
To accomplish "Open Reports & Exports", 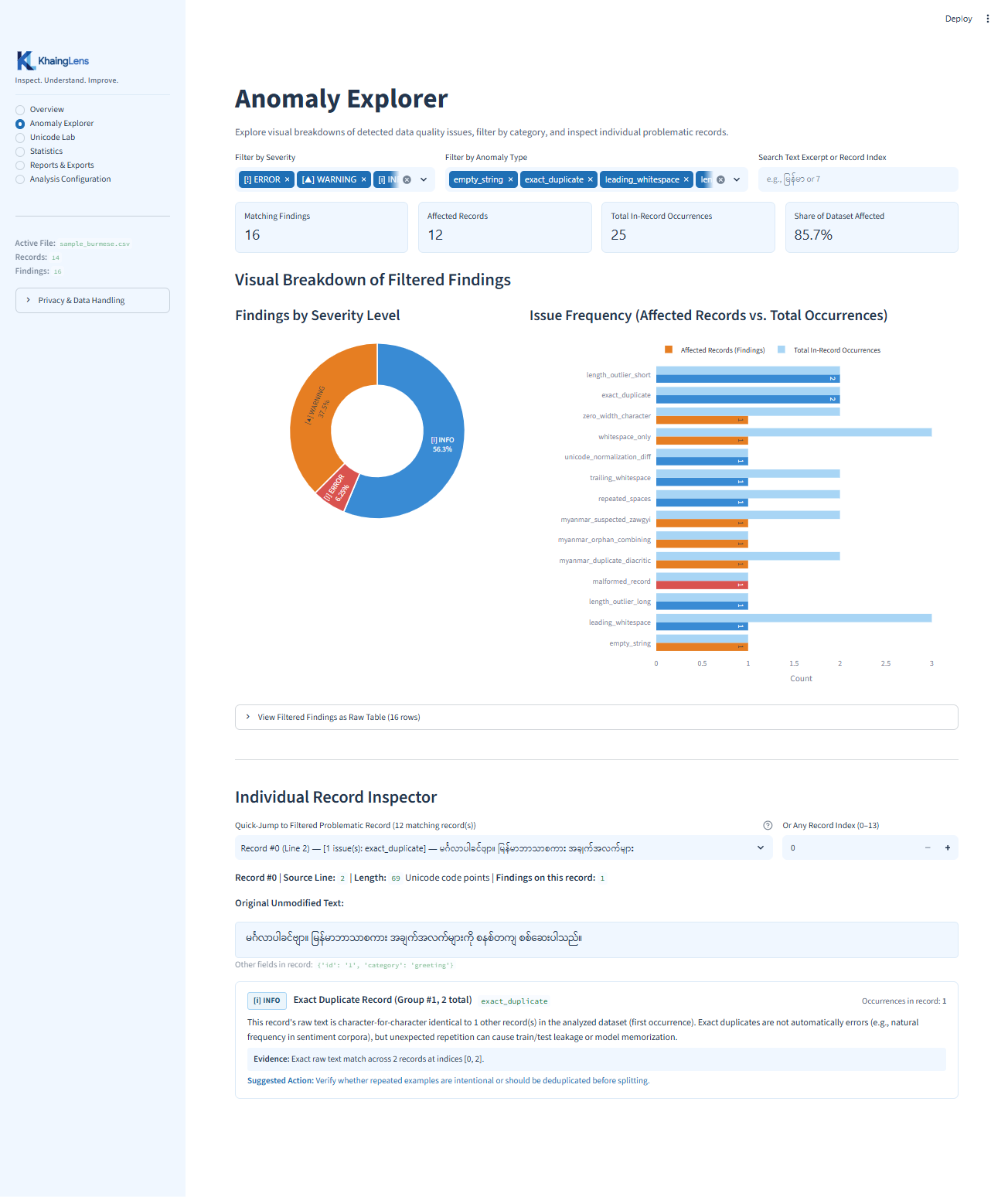I will pyautogui.click(x=54, y=165).
